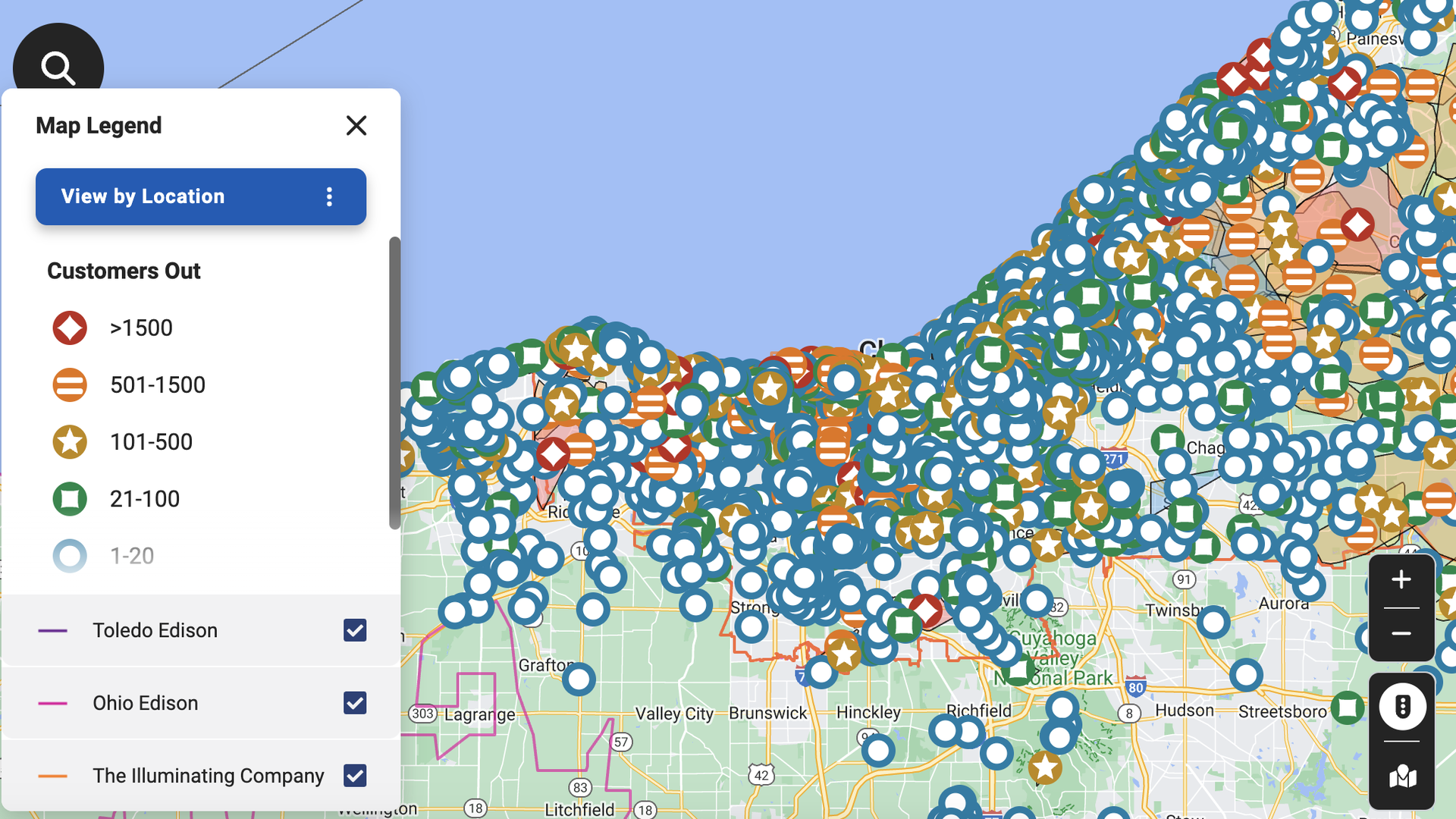
Task: Disable the Ohio Edison overlay
Action: coord(354,703)
